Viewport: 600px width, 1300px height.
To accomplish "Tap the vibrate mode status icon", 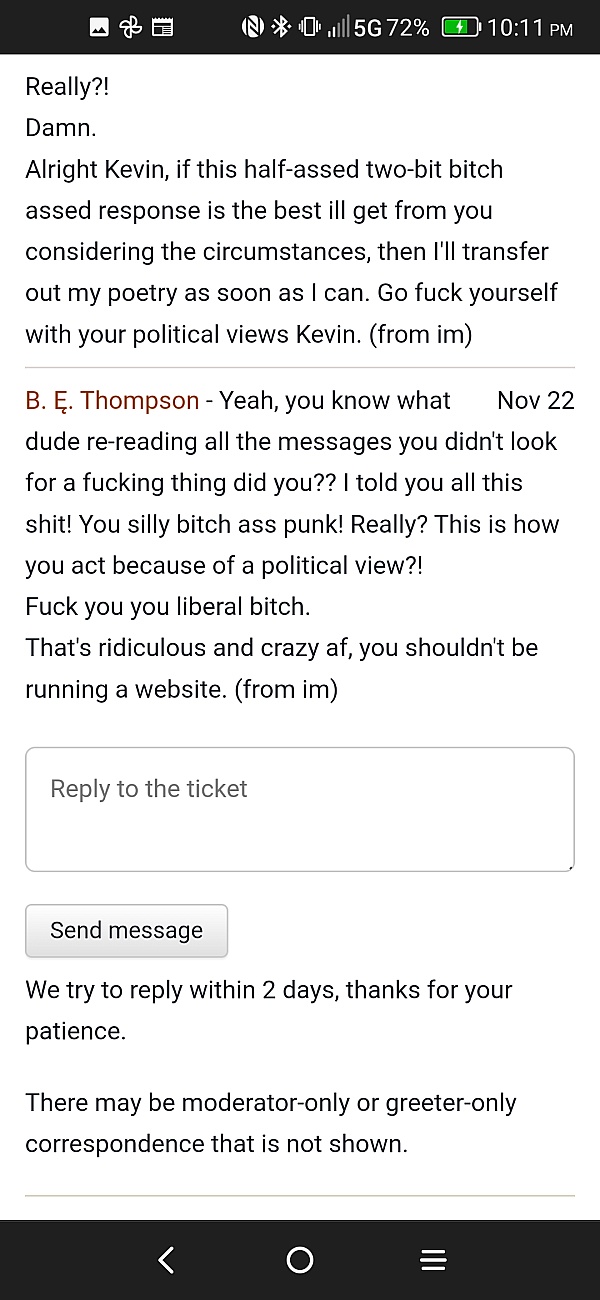I will click(x=309, y=28).
